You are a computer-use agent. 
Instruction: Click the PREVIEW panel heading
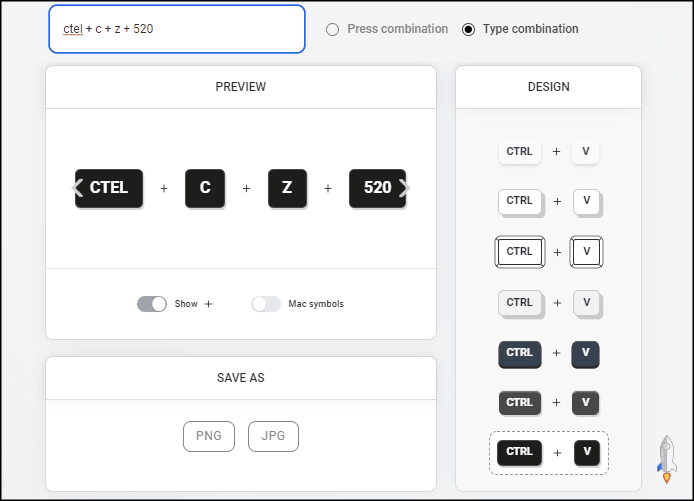(241, 87)
